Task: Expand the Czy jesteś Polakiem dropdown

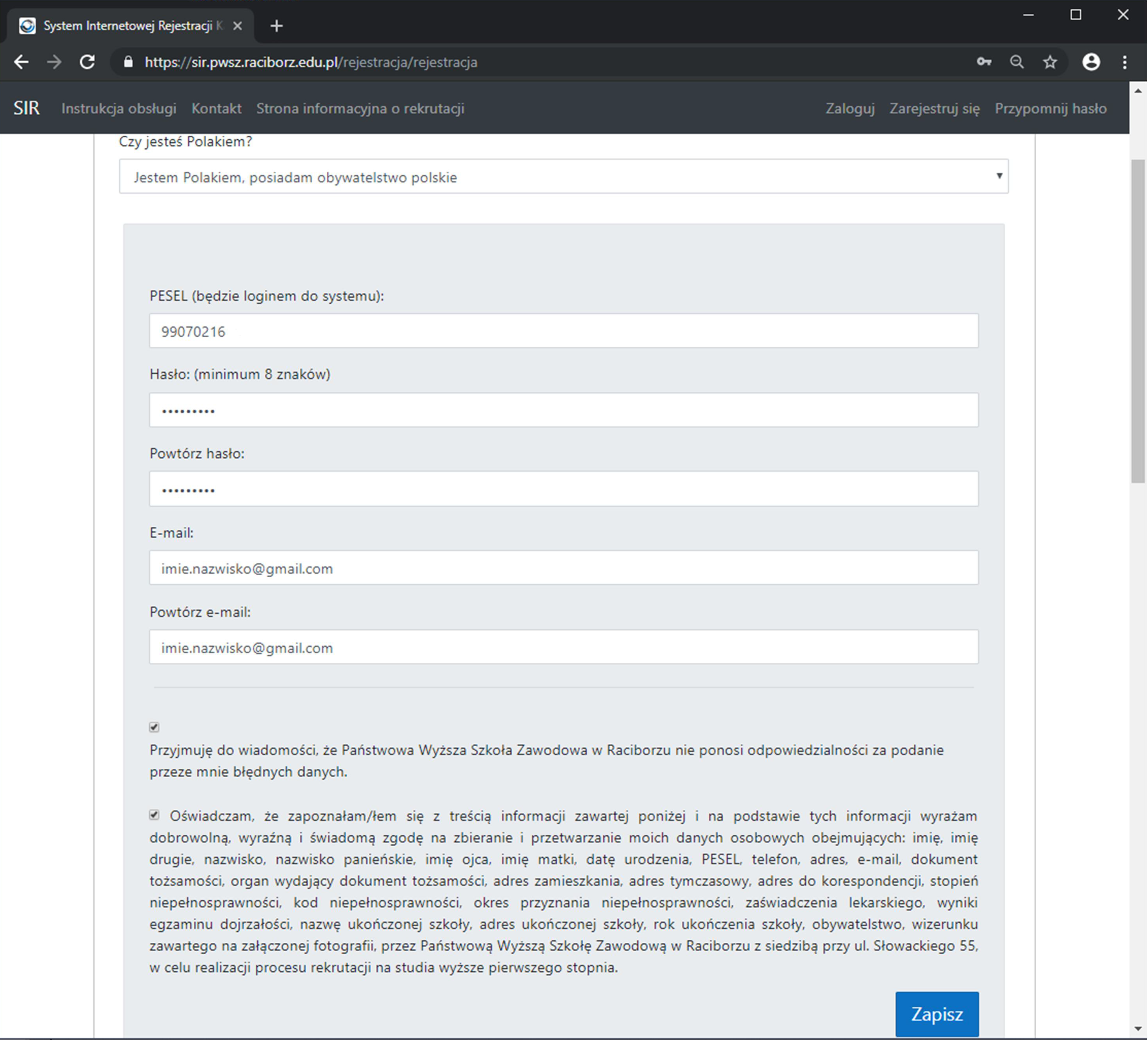Action: coord(564,176)
